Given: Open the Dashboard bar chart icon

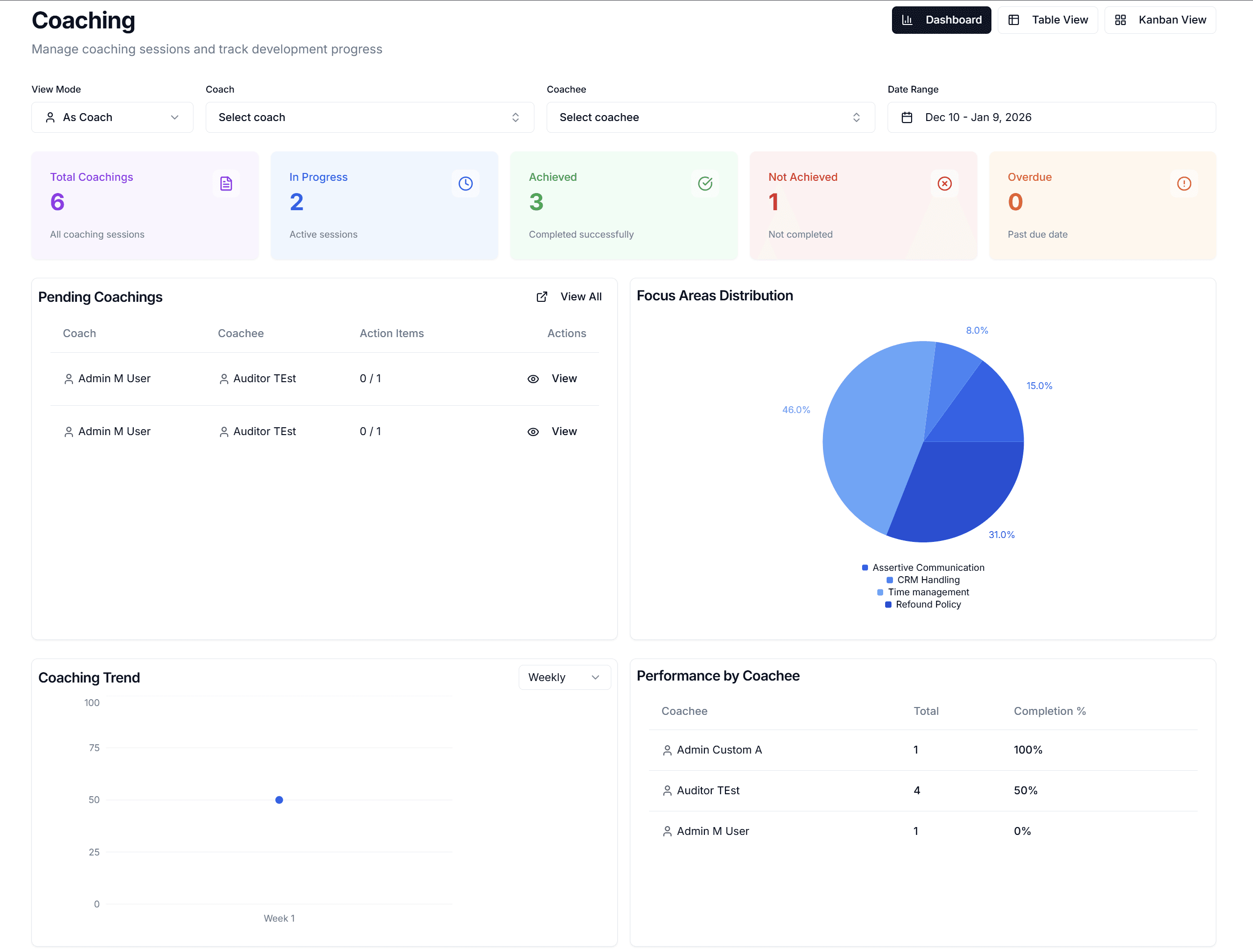Looking at the screenshot, I should point(909,20).
